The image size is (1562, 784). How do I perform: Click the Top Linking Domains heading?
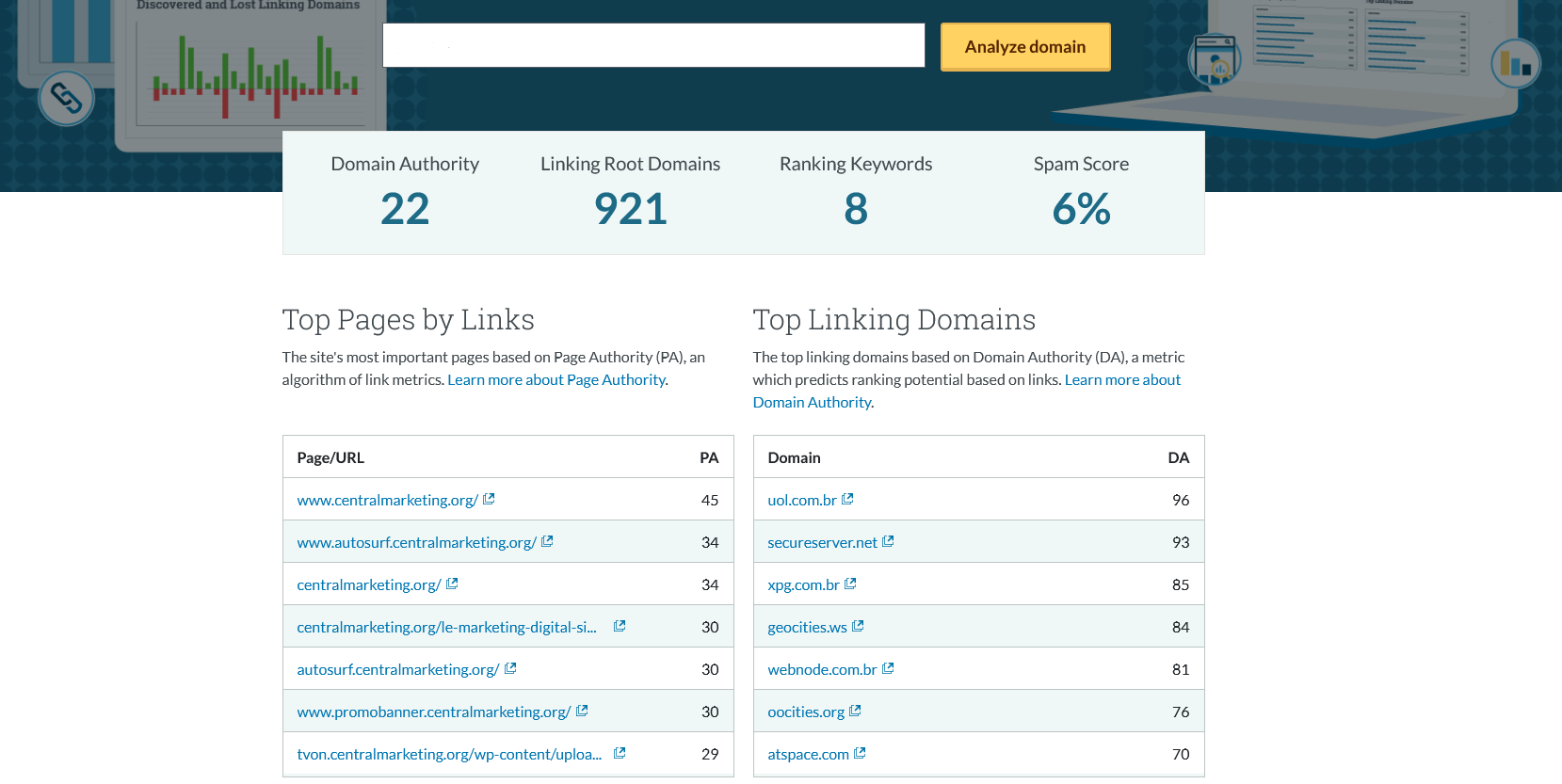[894, 320]
